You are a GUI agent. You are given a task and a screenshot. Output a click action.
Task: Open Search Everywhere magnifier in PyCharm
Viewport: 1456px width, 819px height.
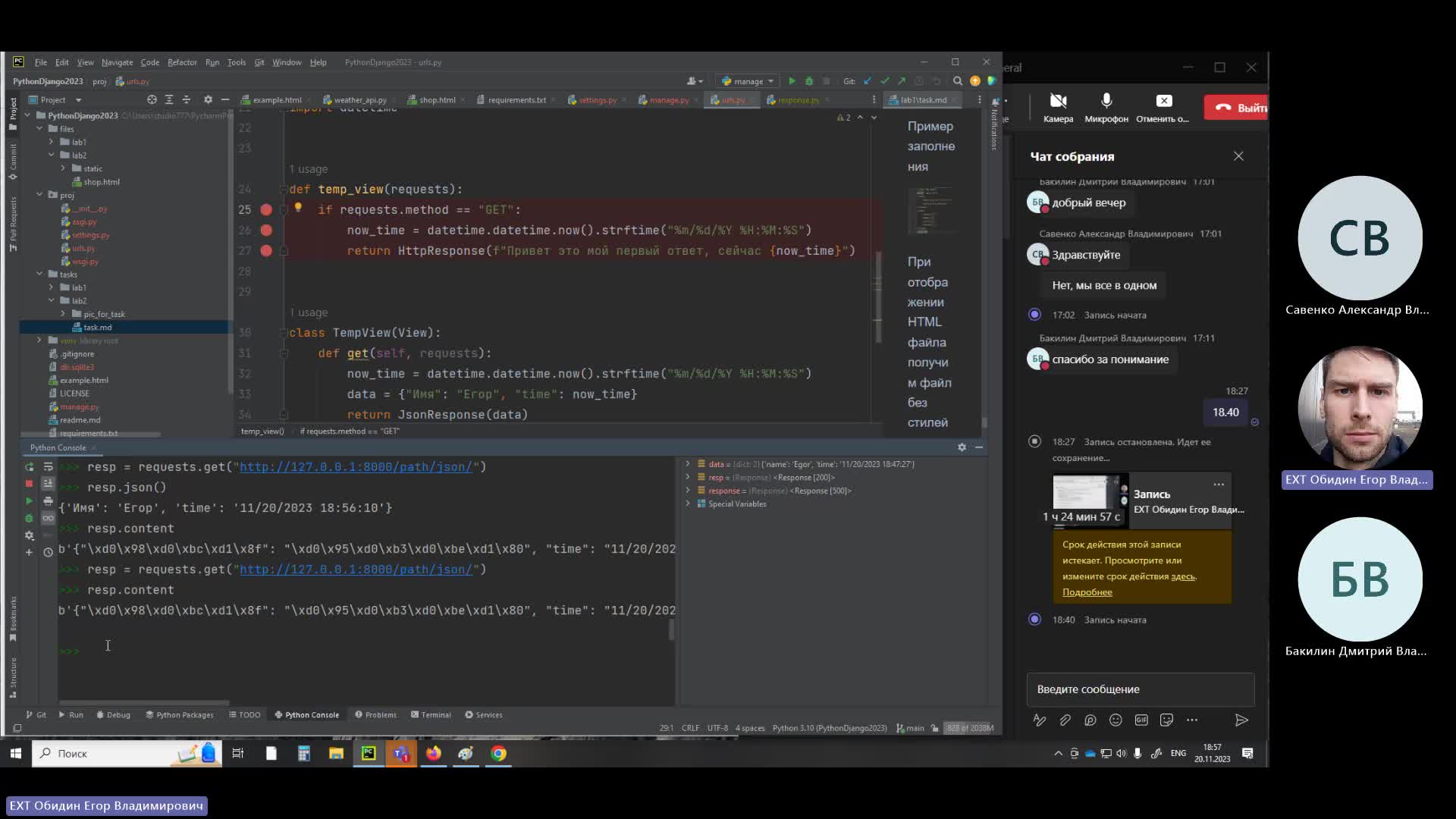pyautogui.click(x=958, y=81)
